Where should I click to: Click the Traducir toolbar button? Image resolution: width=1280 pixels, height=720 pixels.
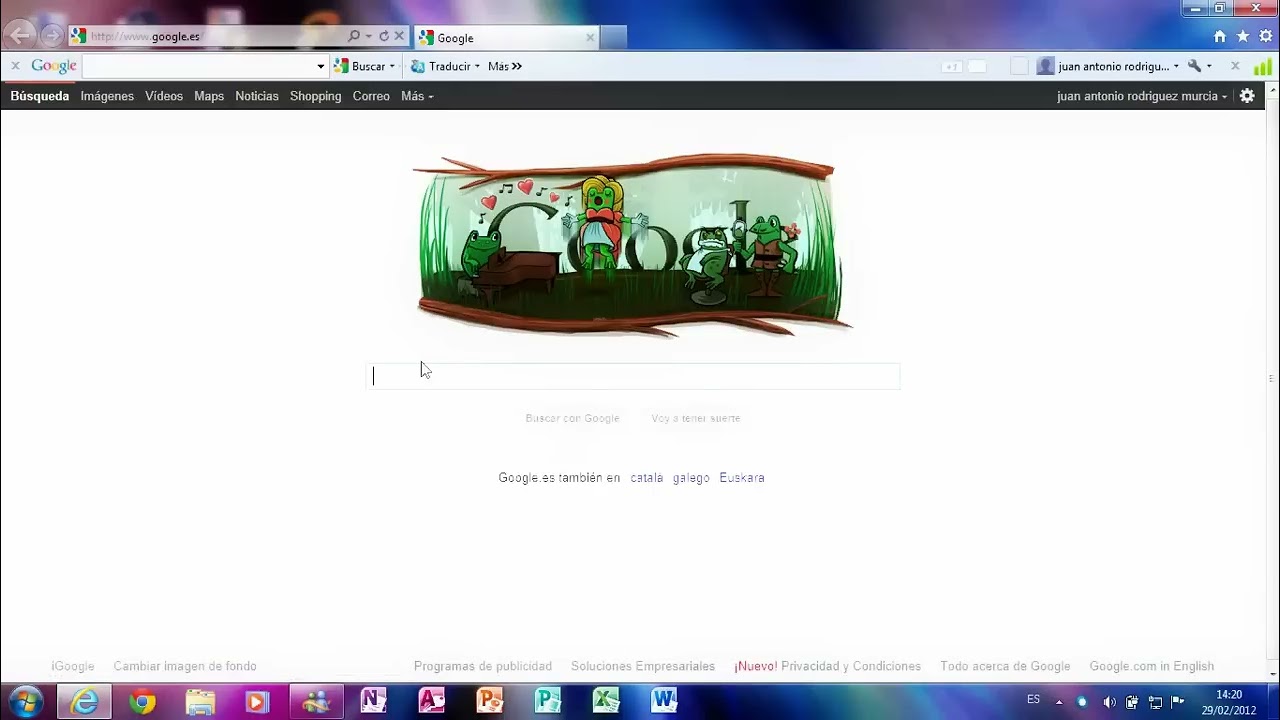[440, 66]
